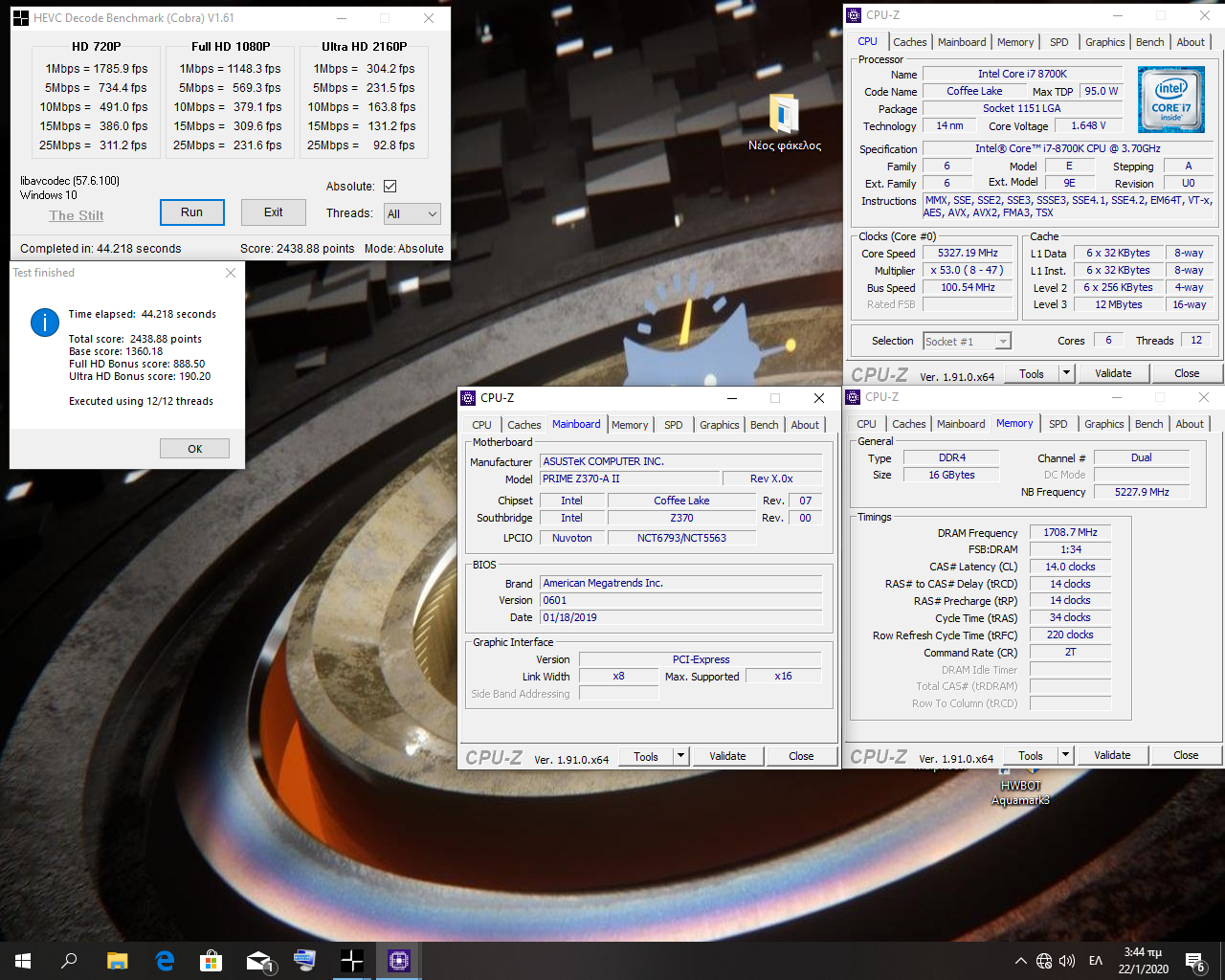The width and height of the screenshot is (1225, 980).
Task: Click Run in HEVC benchmark
Action: [191, 212]
